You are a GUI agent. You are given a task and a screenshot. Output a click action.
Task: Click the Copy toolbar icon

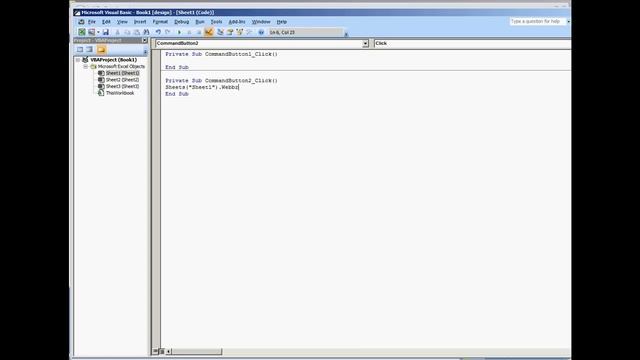(x=127, y=32)
